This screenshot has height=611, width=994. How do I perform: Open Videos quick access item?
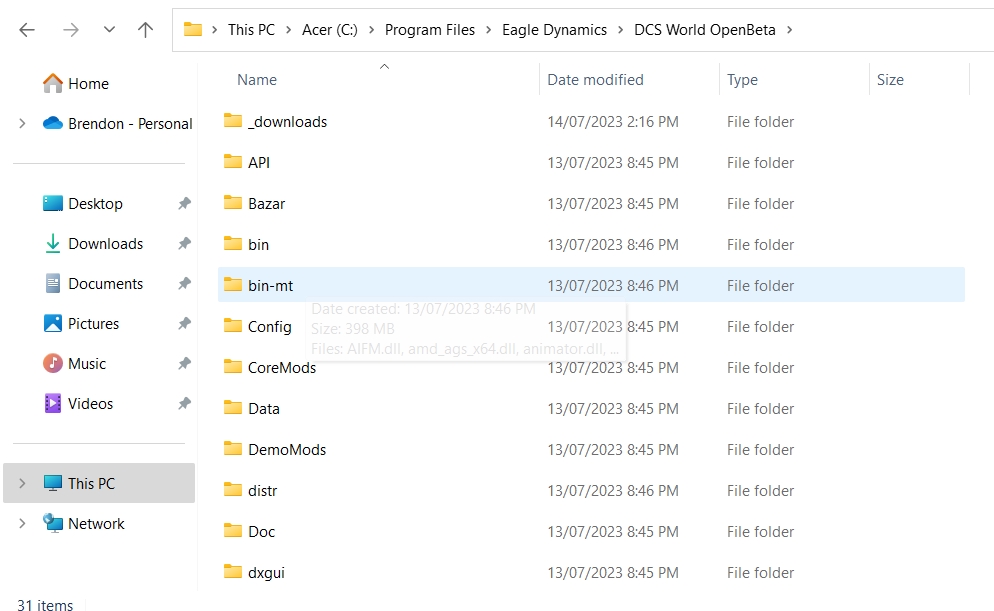tap(90, 403)
